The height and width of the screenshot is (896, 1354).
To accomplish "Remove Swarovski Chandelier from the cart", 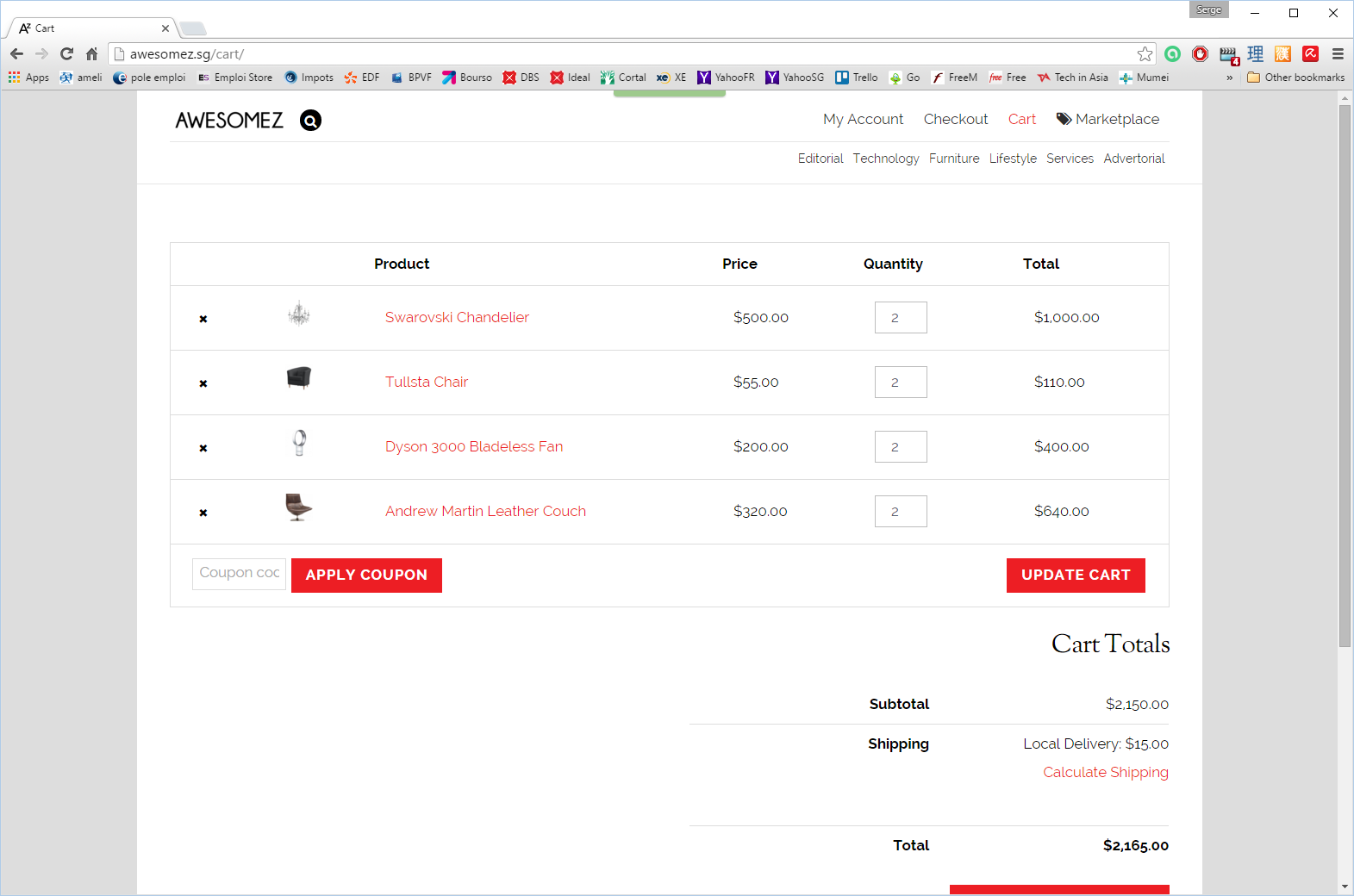I will pyautogui.click(x=203, y=319).
